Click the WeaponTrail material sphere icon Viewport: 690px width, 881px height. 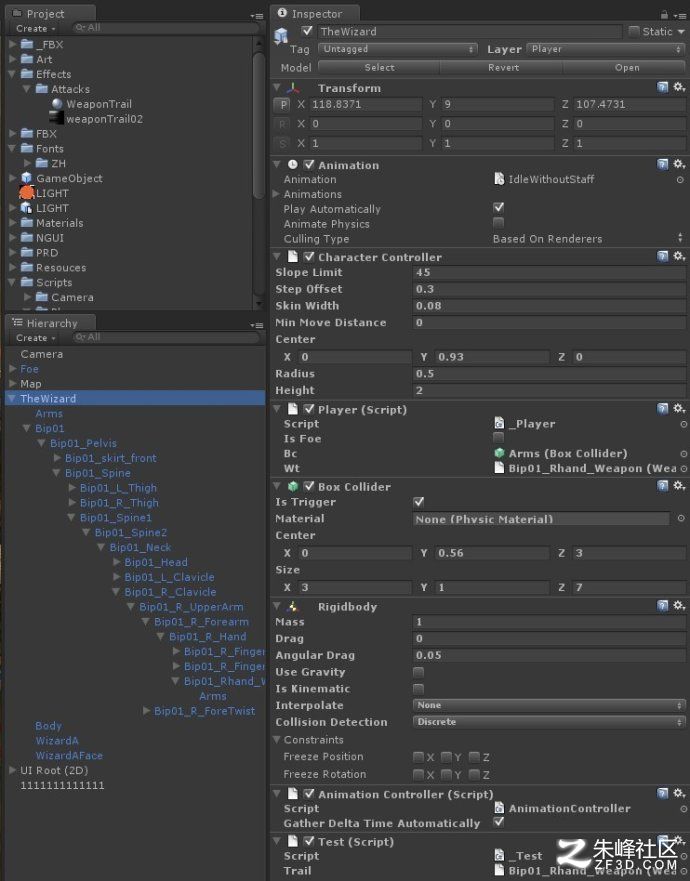[x=57, y=104]
